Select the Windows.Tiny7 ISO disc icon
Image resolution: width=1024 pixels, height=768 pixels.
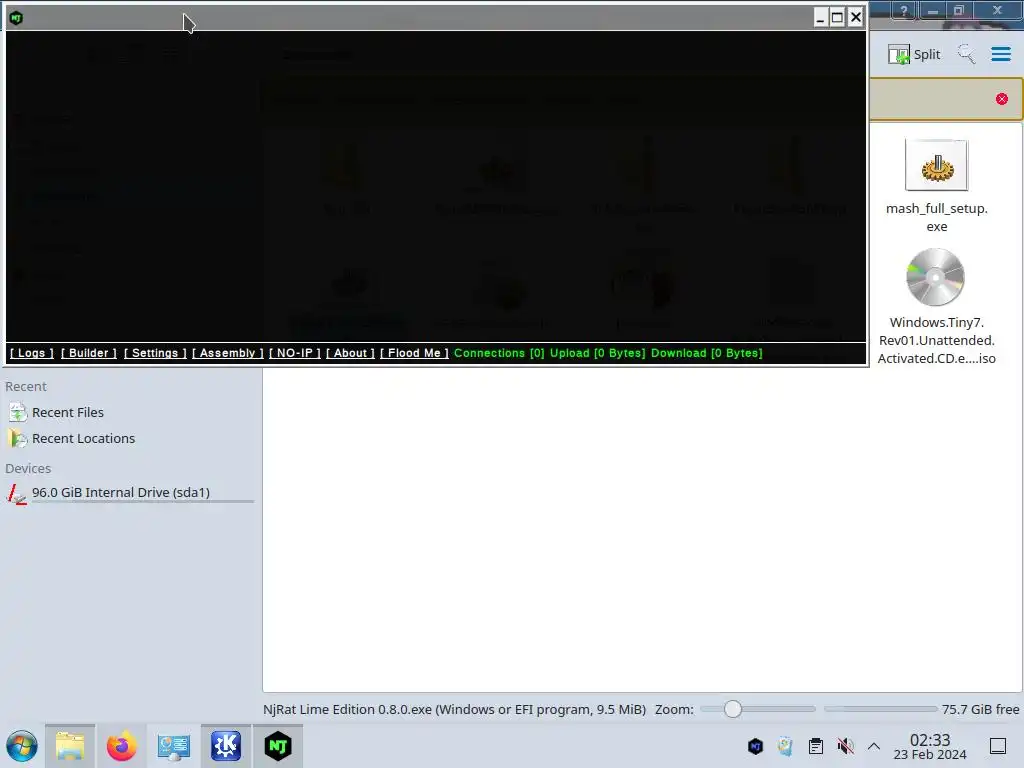coord(935,277)
